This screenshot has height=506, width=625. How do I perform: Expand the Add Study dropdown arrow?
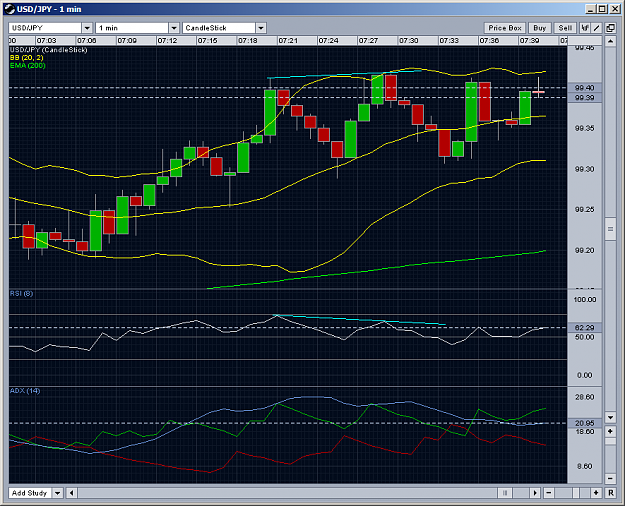(x=58, y=493)
